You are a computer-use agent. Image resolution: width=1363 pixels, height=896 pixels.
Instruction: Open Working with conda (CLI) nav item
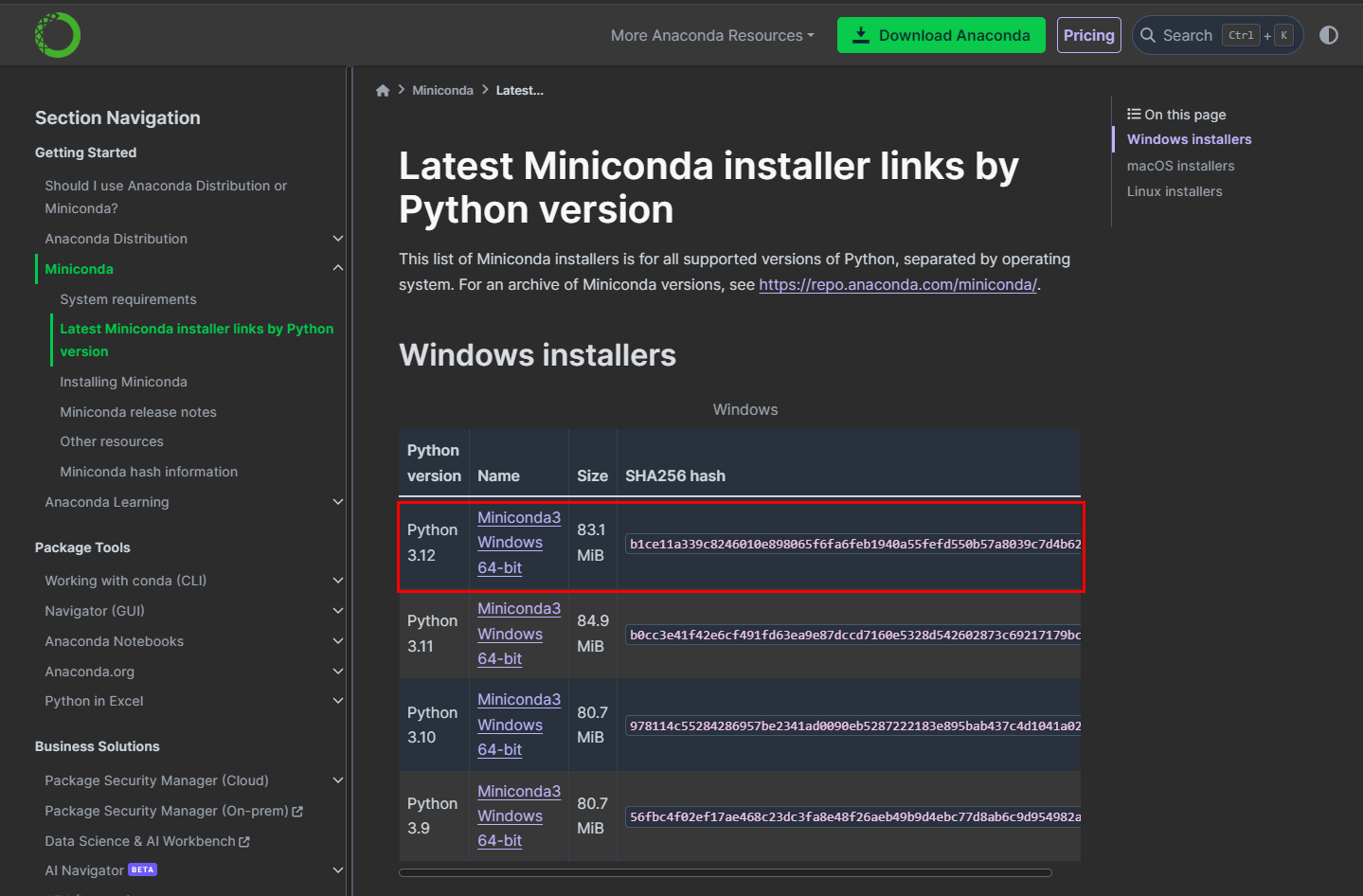[125, 581]
